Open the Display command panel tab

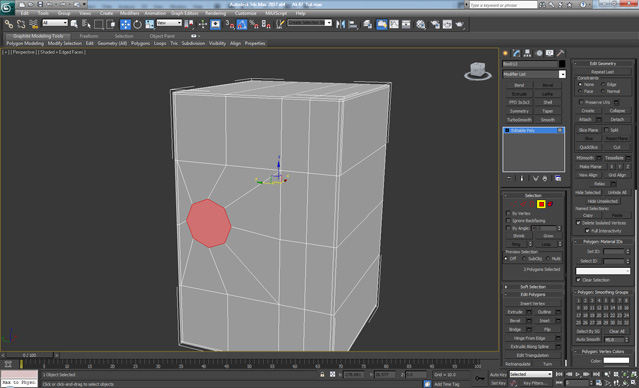pyautogui.click(x=550, y=53)
